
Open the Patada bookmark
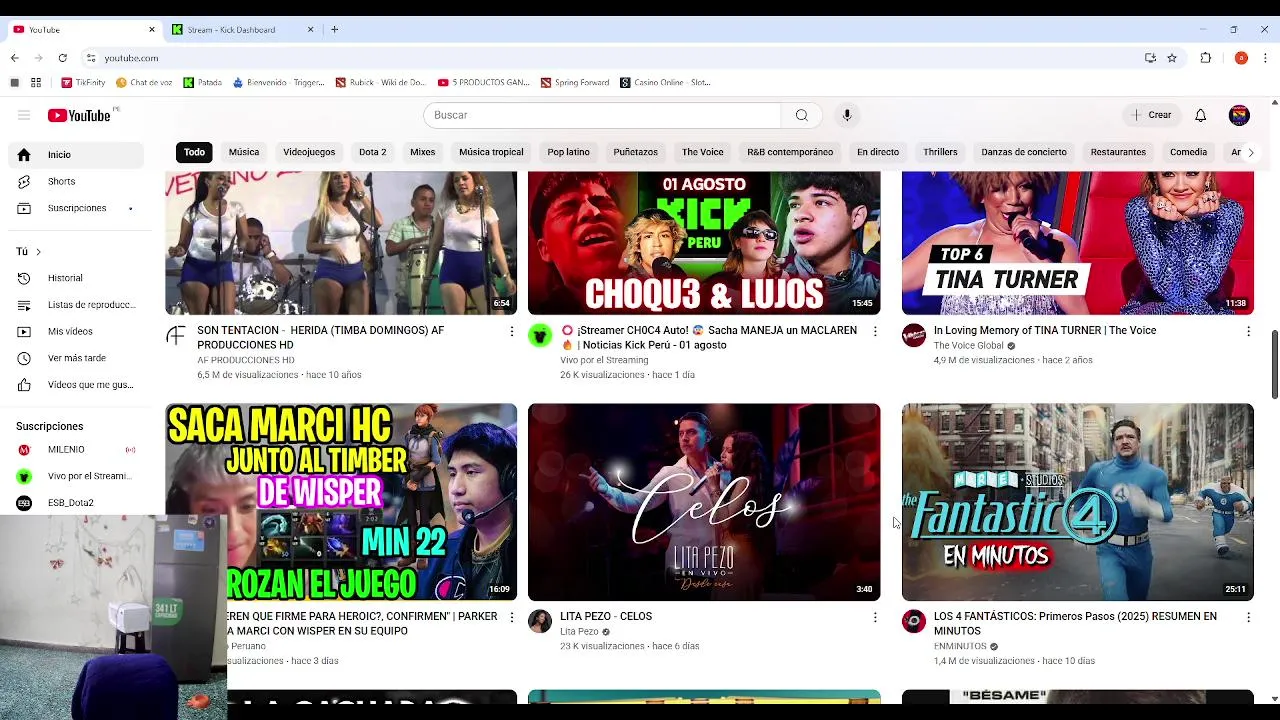coord(203,83)
